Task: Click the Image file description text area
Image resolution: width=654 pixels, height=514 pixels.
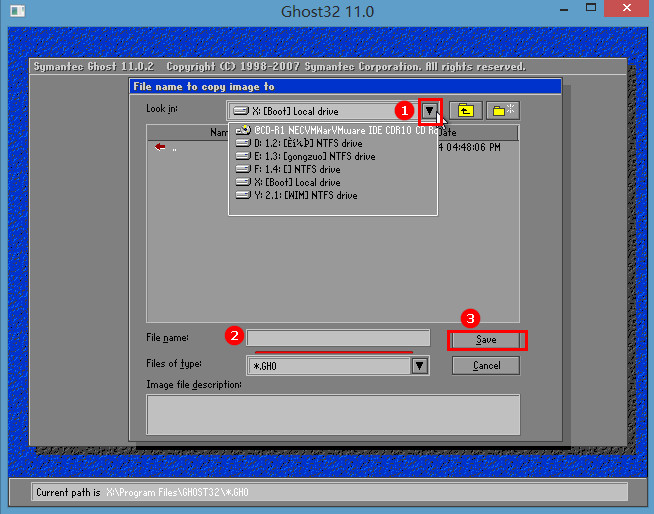Action: (x=333, y=415)
